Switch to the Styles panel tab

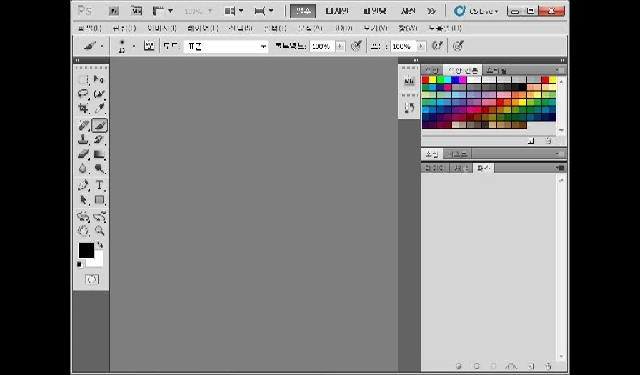point(496,71)
